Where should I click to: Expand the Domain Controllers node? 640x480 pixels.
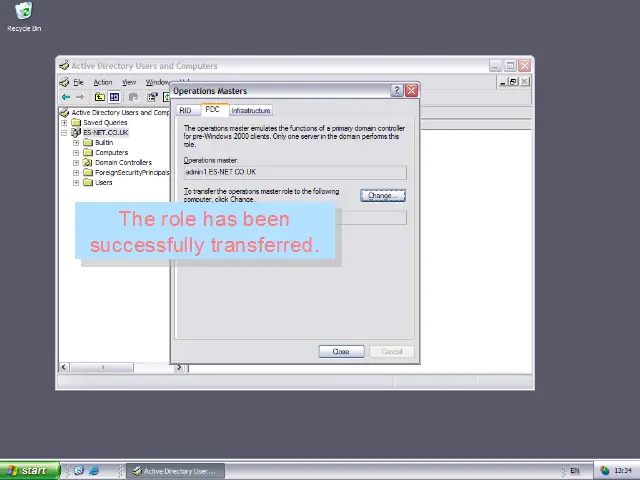[x=76, y=162]
